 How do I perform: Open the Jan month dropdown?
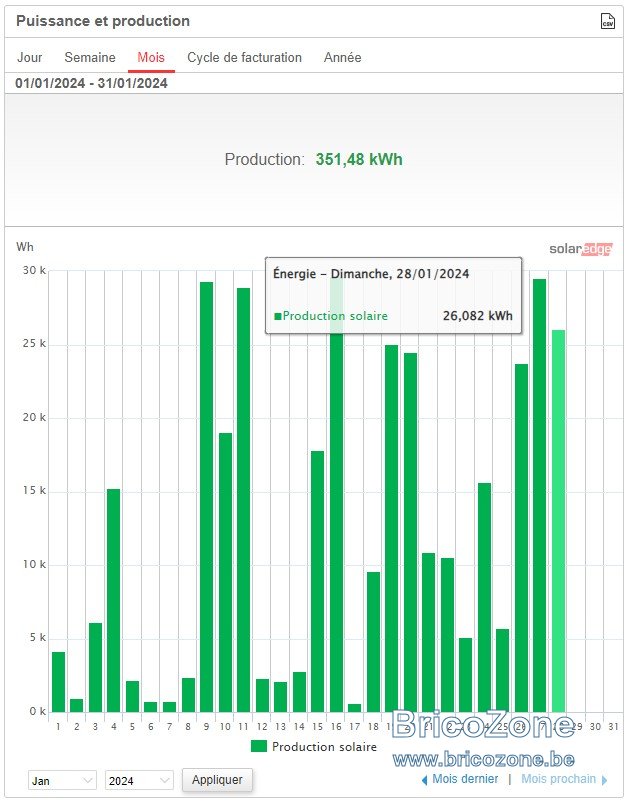click(62, 780)
